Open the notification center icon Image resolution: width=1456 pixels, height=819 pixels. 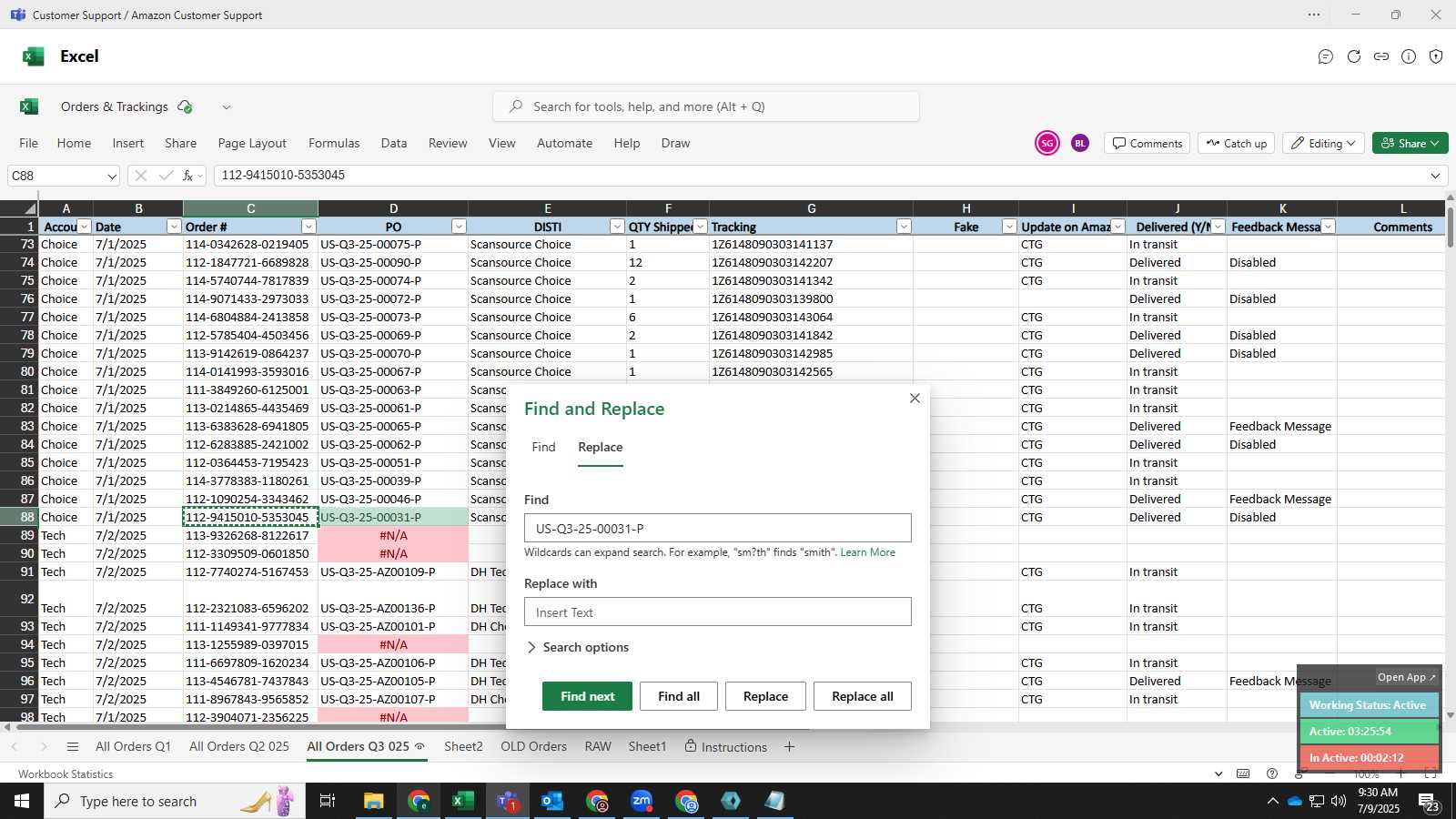[x=1429, y=802]
